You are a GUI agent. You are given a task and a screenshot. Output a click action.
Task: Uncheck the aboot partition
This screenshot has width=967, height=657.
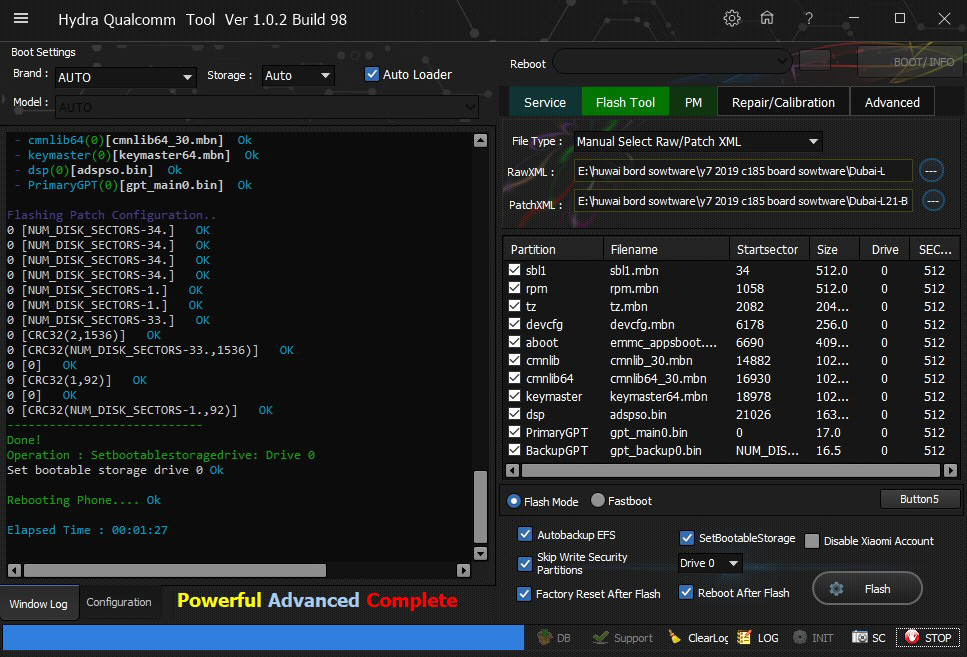point(514,341)
